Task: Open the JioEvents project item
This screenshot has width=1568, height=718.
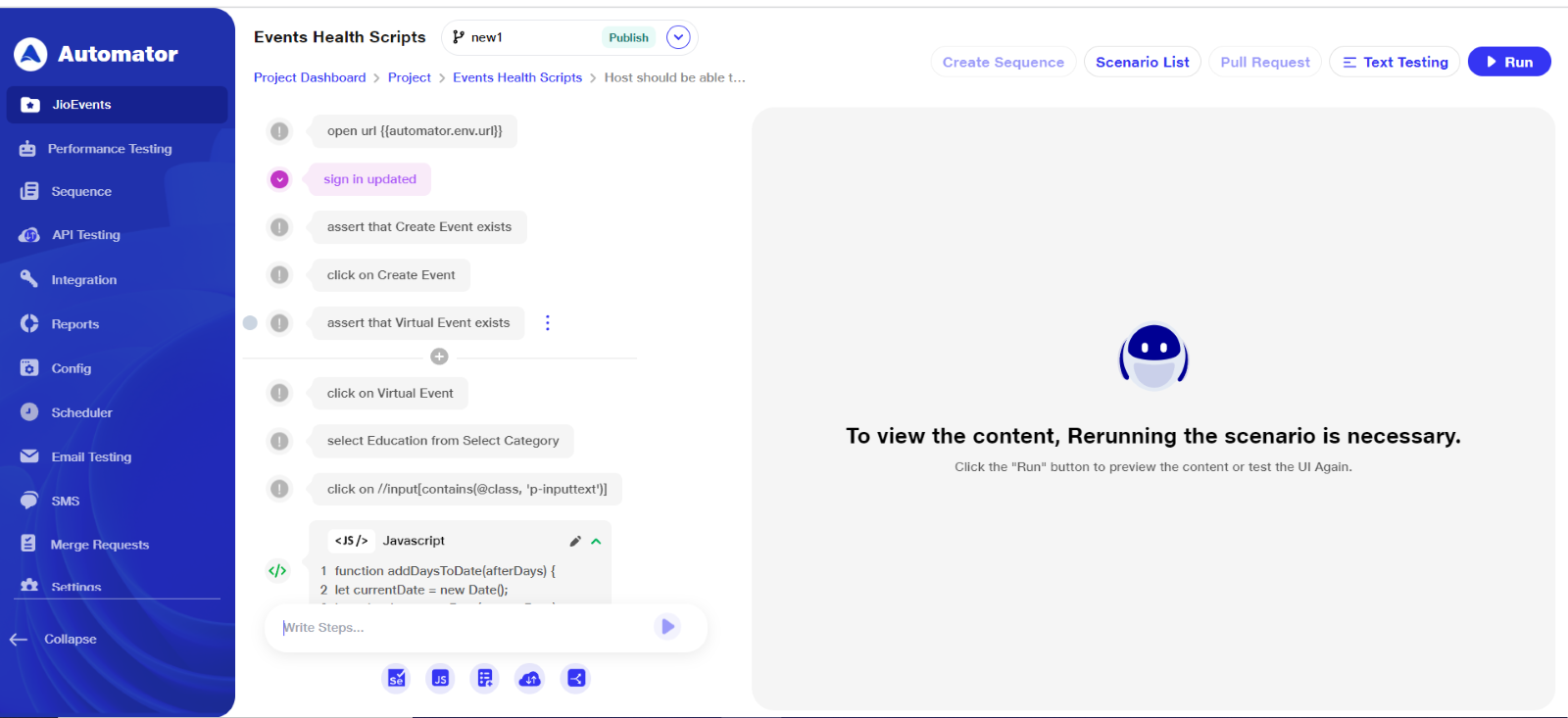Action: pos(117,105)
